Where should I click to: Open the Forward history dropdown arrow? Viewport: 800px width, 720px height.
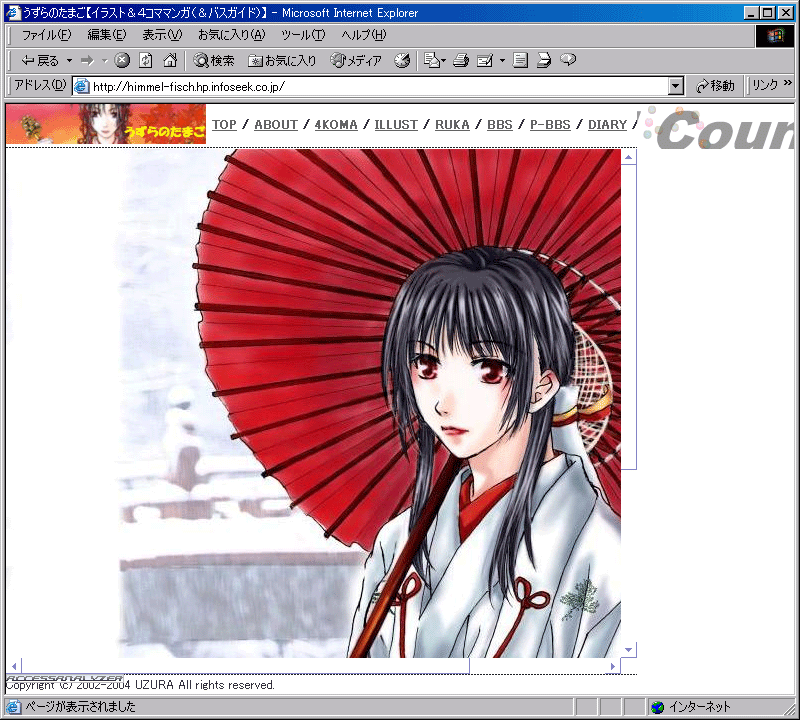pyautogui.click(x=105, y=61)
